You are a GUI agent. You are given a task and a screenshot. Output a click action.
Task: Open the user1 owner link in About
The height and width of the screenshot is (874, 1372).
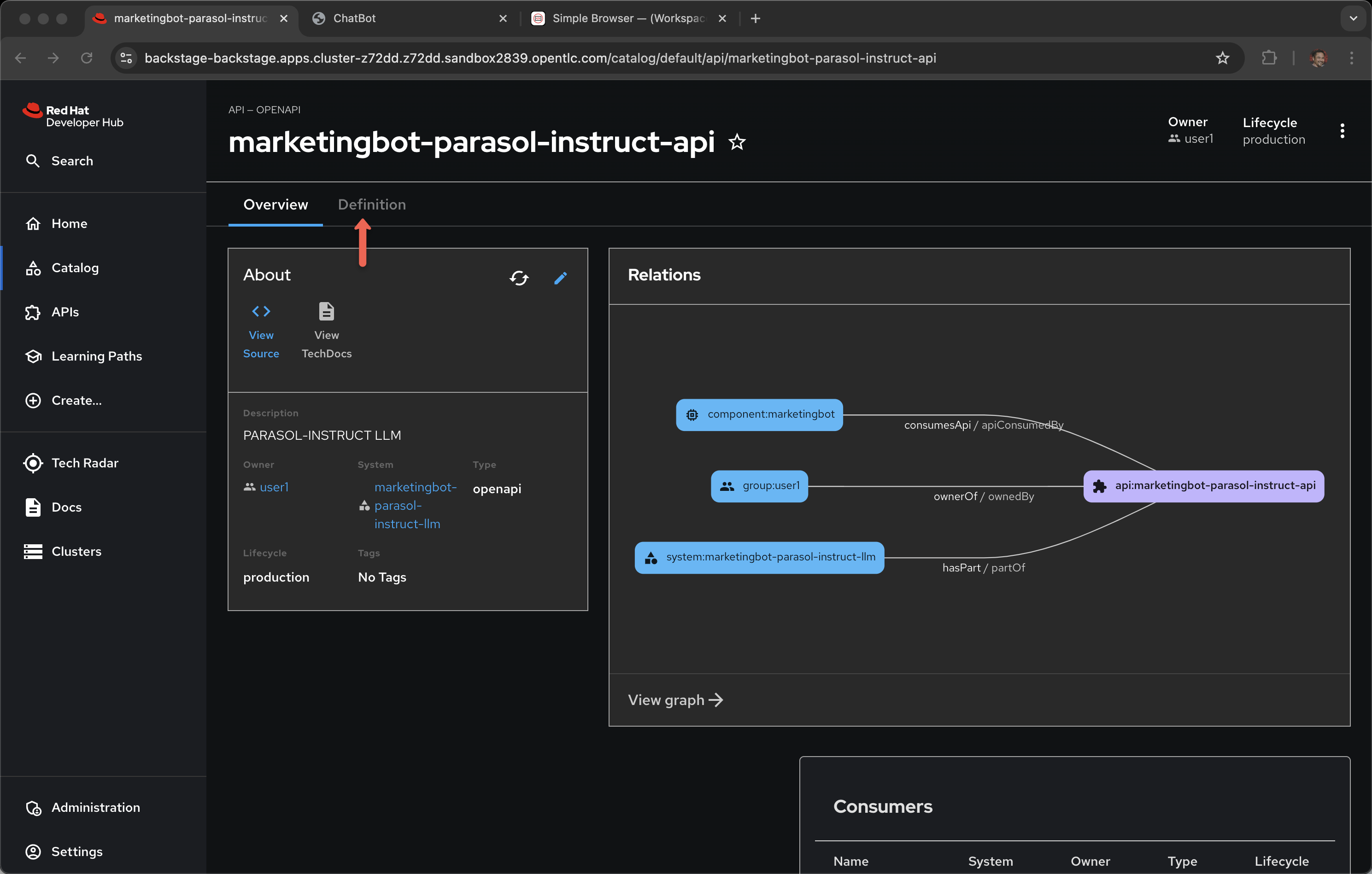click(x=274, y=487)
